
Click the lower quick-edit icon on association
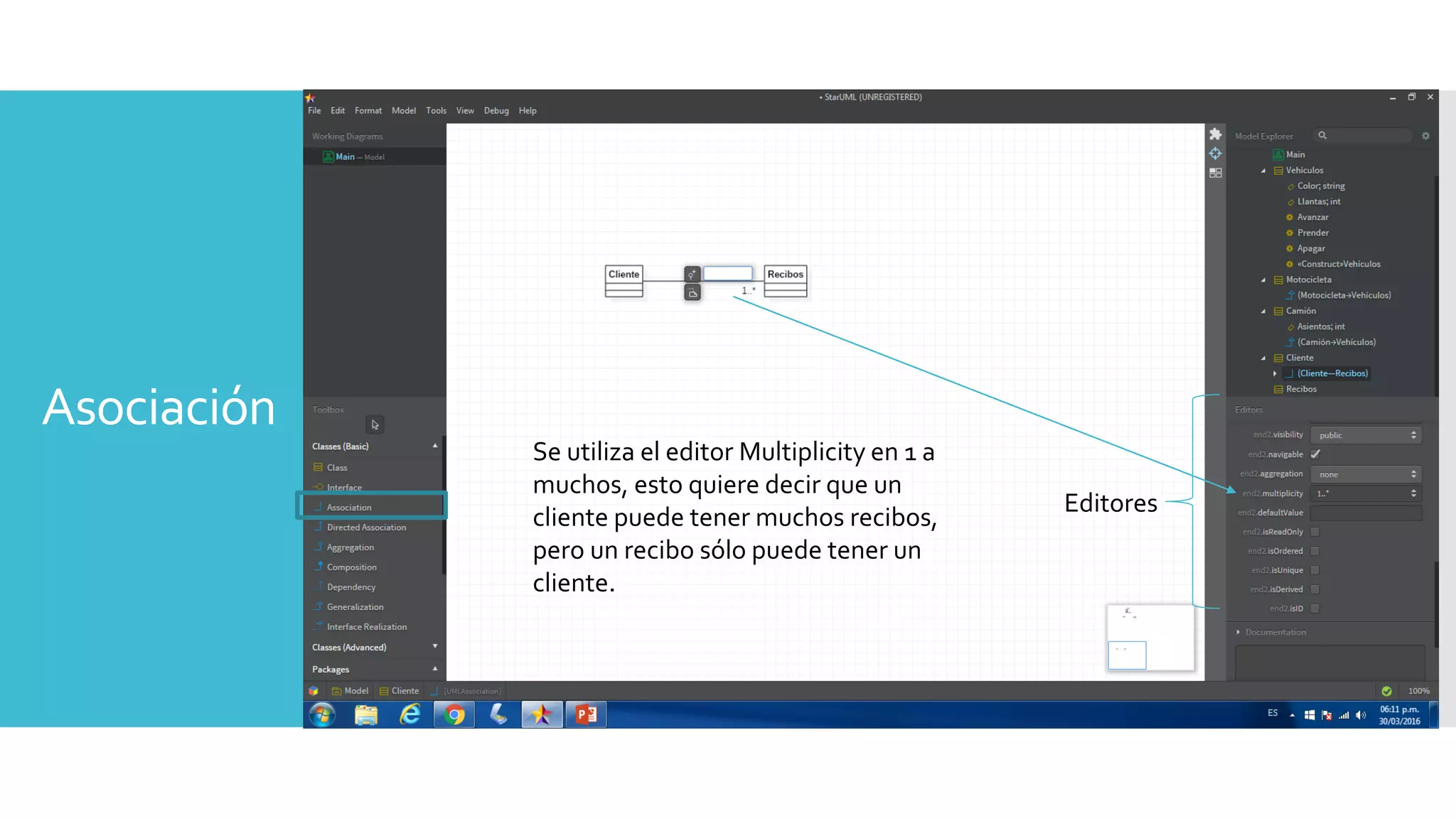(x=692, y=293)
